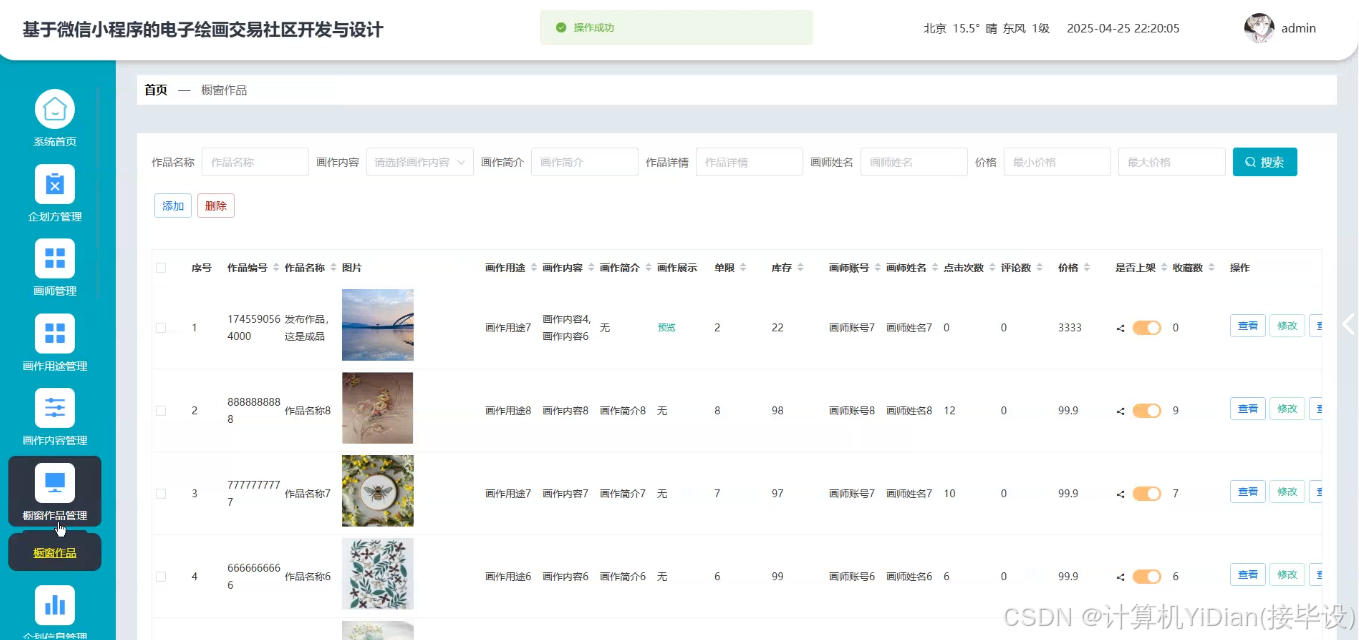Check the select-all checkbox in table header

pos(160,267)
